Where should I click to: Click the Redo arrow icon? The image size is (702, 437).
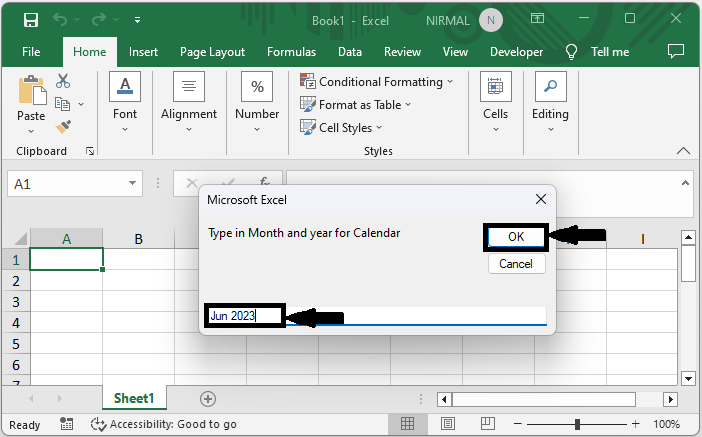tap(98, 19)
